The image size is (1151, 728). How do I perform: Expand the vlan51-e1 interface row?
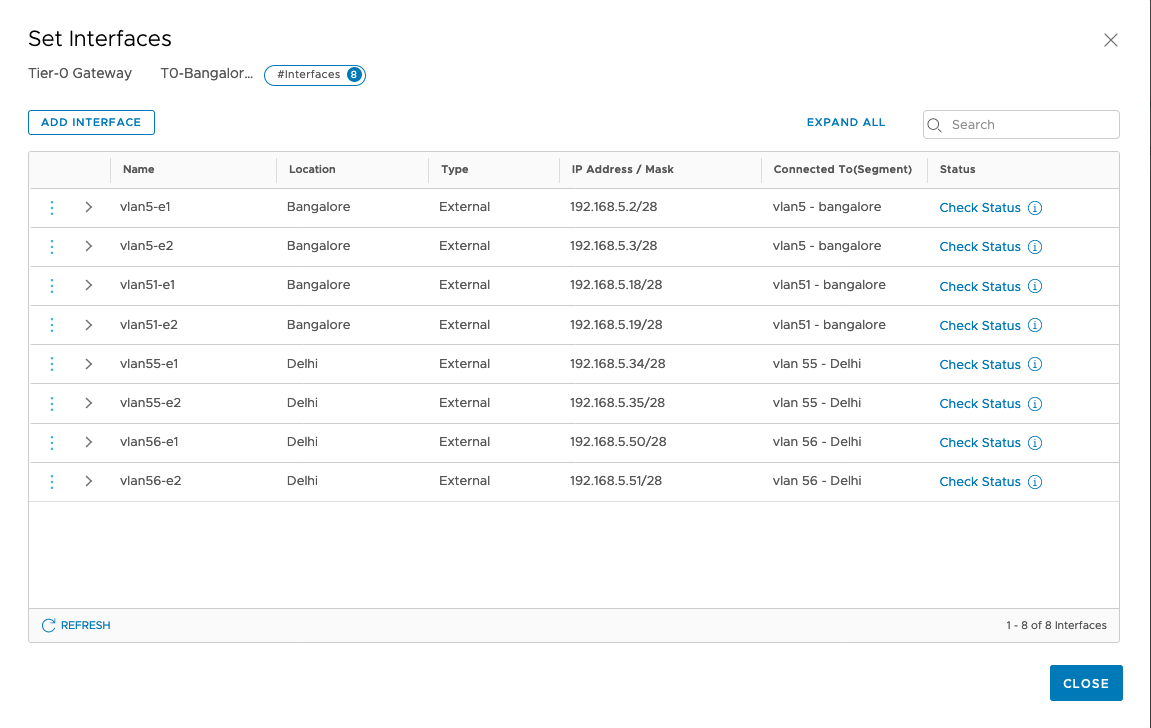coord(88,285)
